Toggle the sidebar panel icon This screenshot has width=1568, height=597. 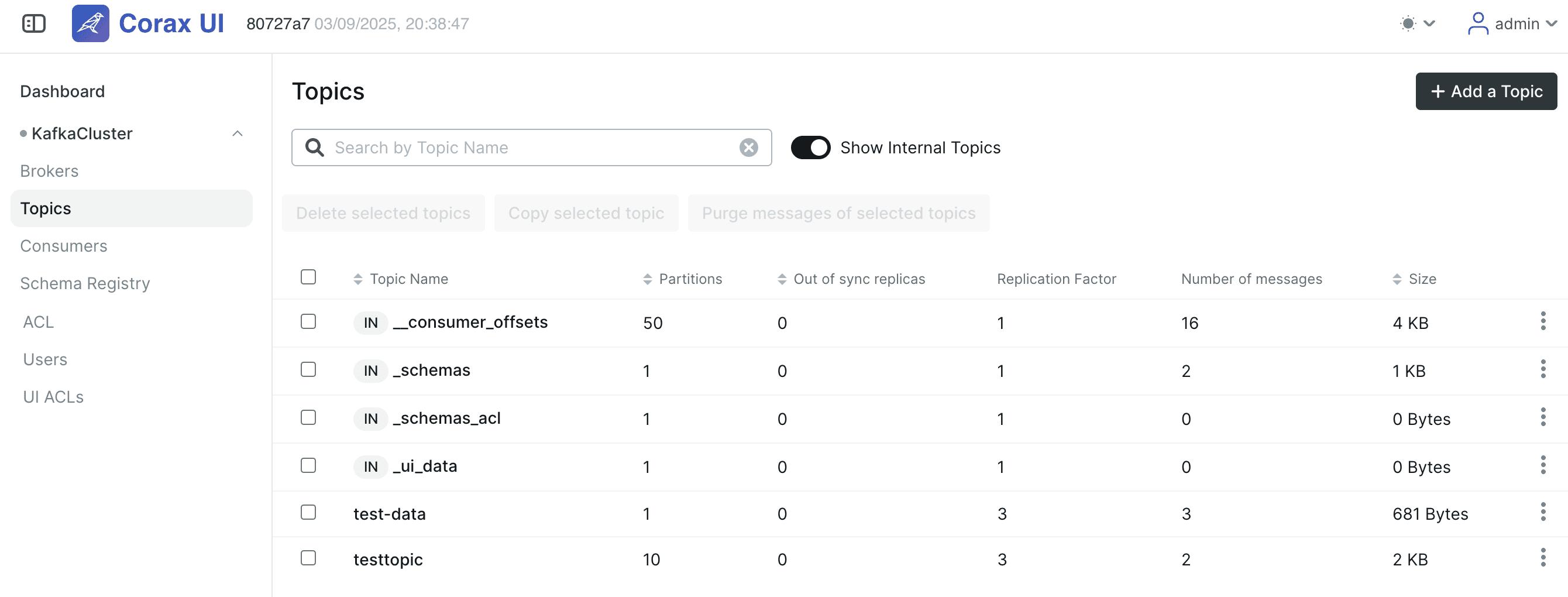point(33,24)
